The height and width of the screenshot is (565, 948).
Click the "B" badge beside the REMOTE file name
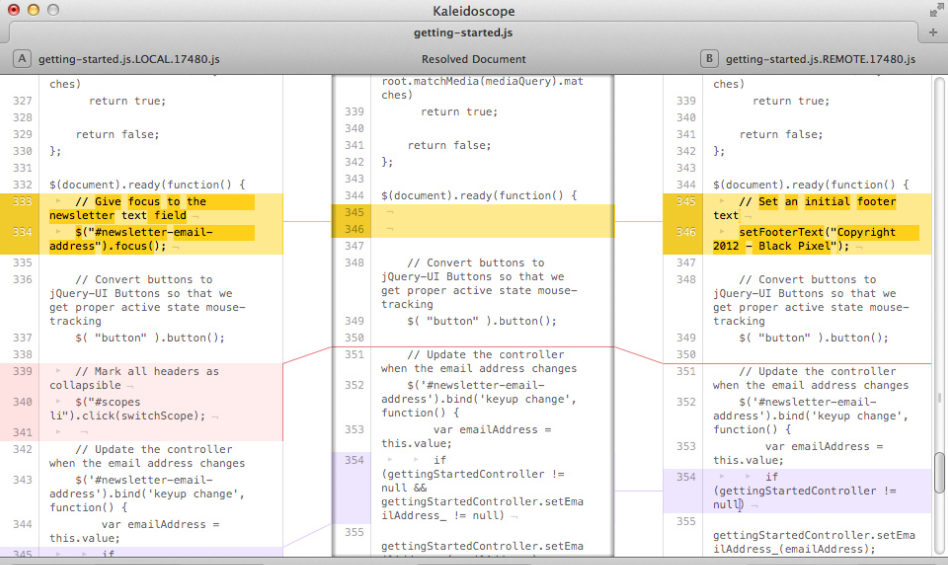709,59
